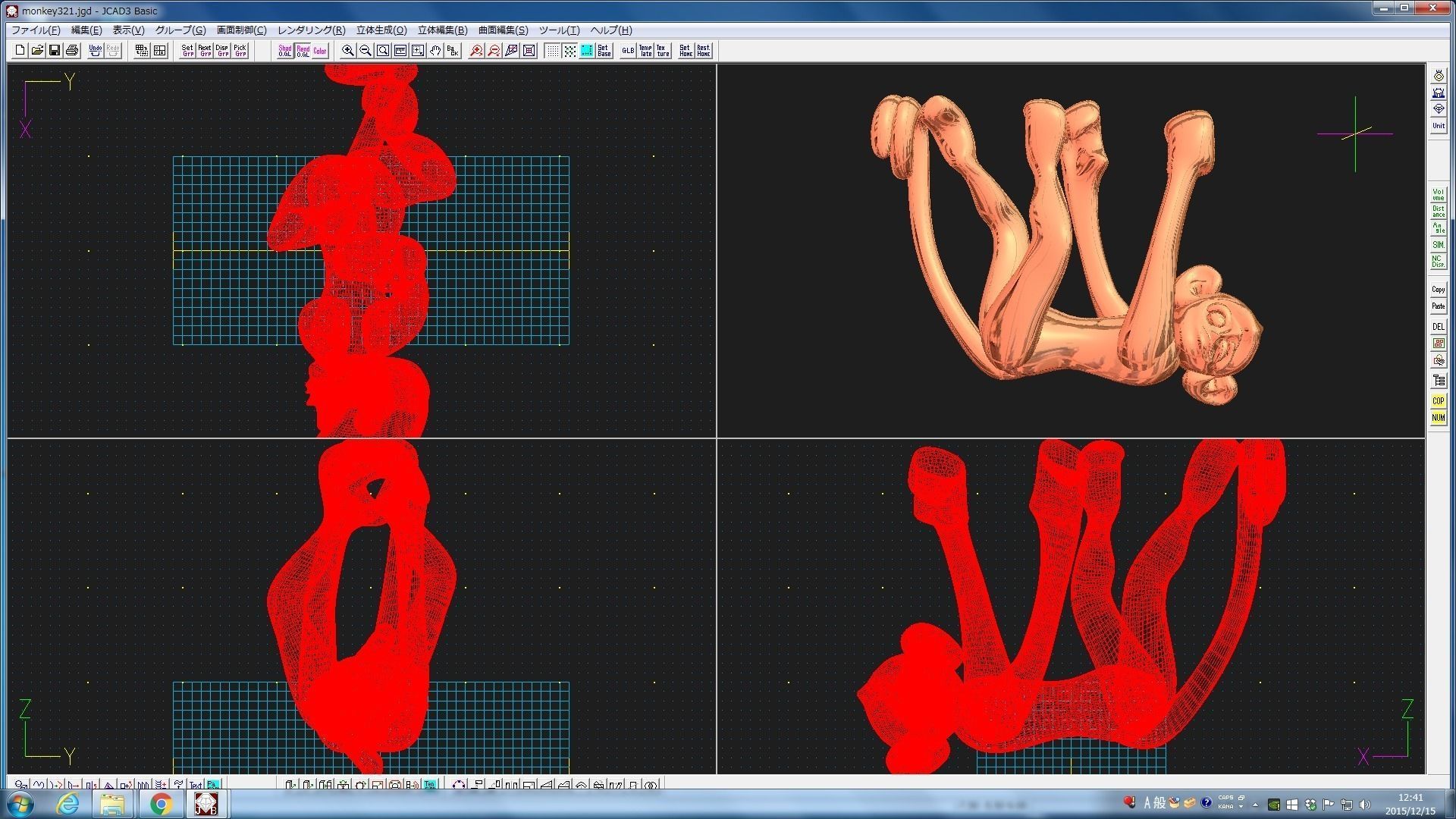Toggle the cyan grid display button

(587, 51)
